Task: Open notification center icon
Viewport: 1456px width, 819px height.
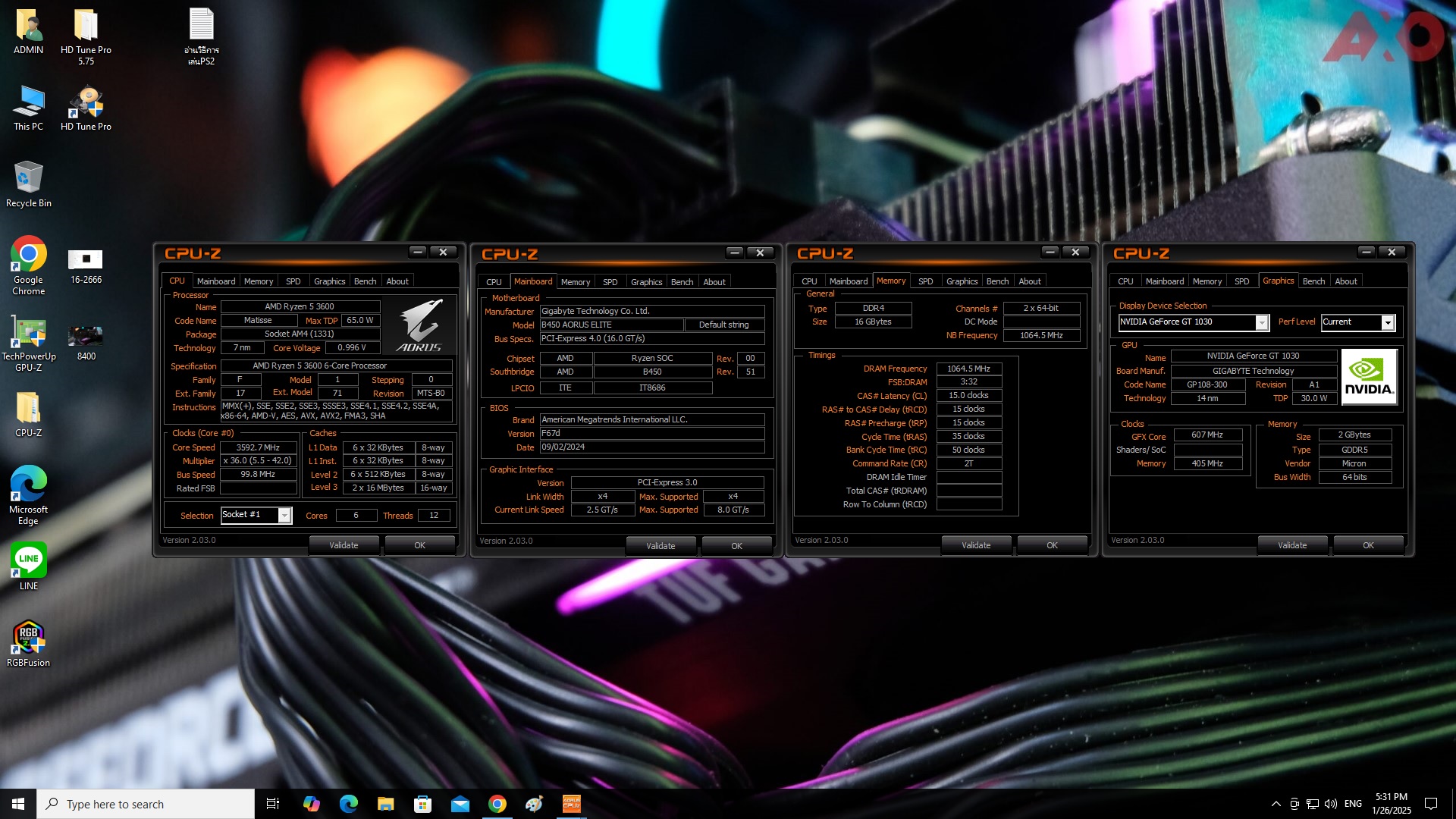Action: tap(1431, 804)
